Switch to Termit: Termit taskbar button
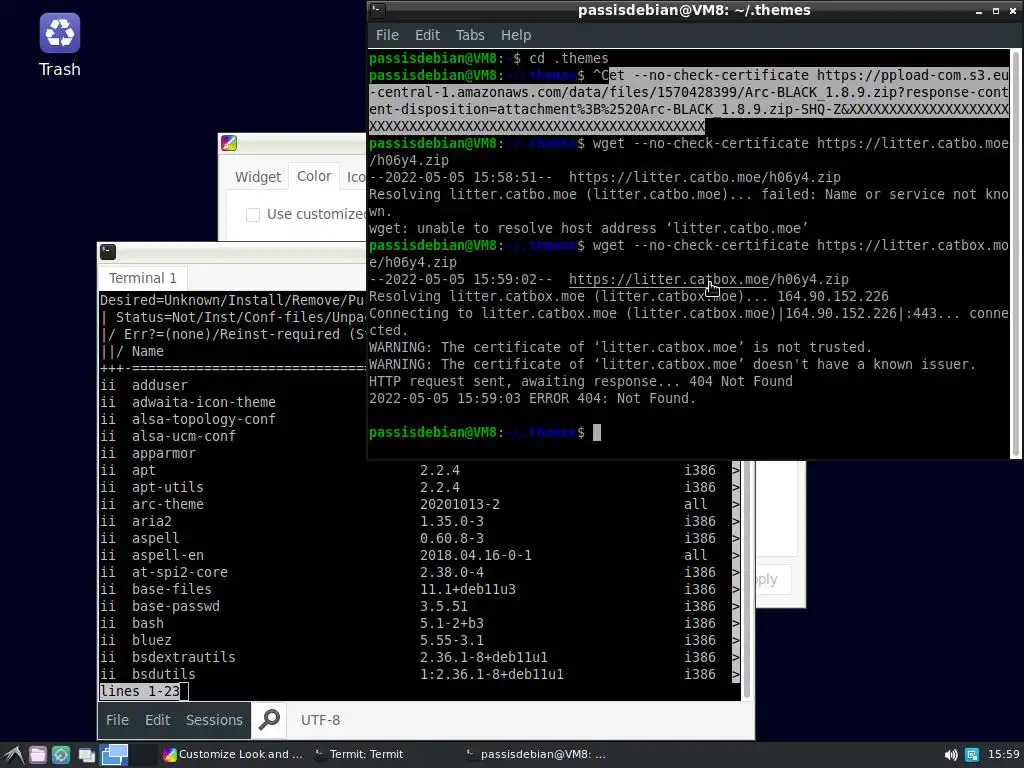This screenshot has height=768, width=1024. click(359, 754)
